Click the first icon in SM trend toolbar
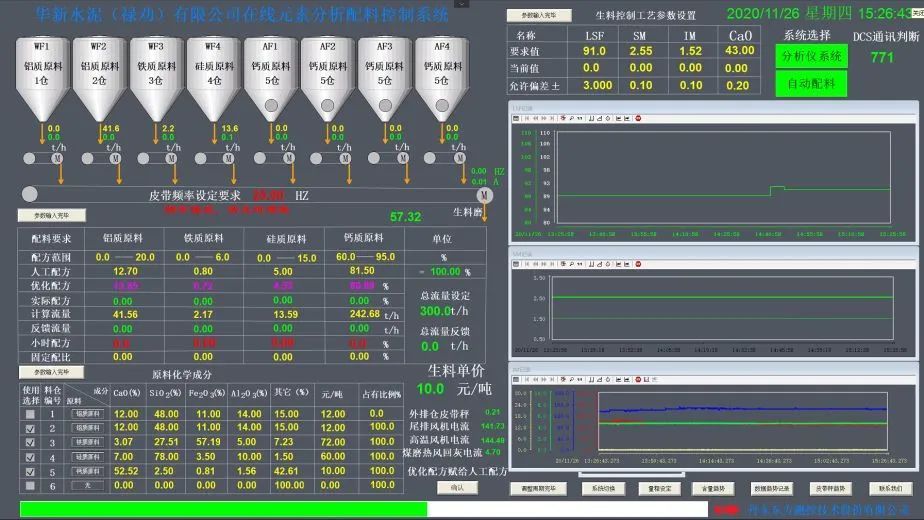This screenshot has height=520, width=924. tap(517, 266)
